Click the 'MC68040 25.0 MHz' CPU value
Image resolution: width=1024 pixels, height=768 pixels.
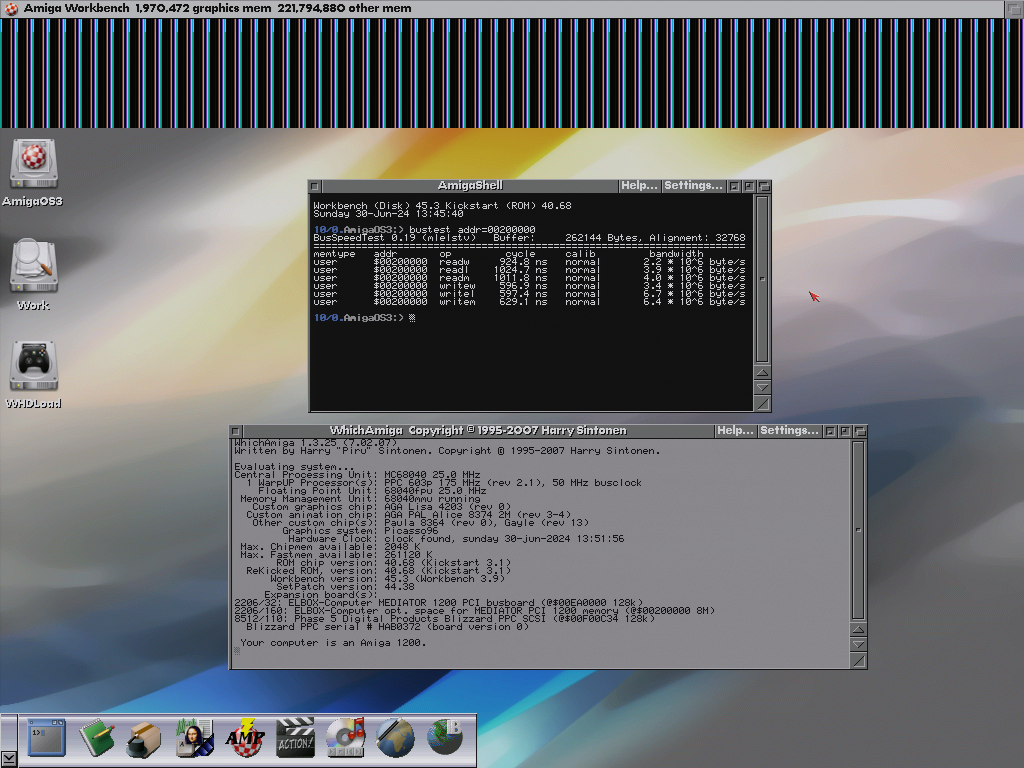432,475
